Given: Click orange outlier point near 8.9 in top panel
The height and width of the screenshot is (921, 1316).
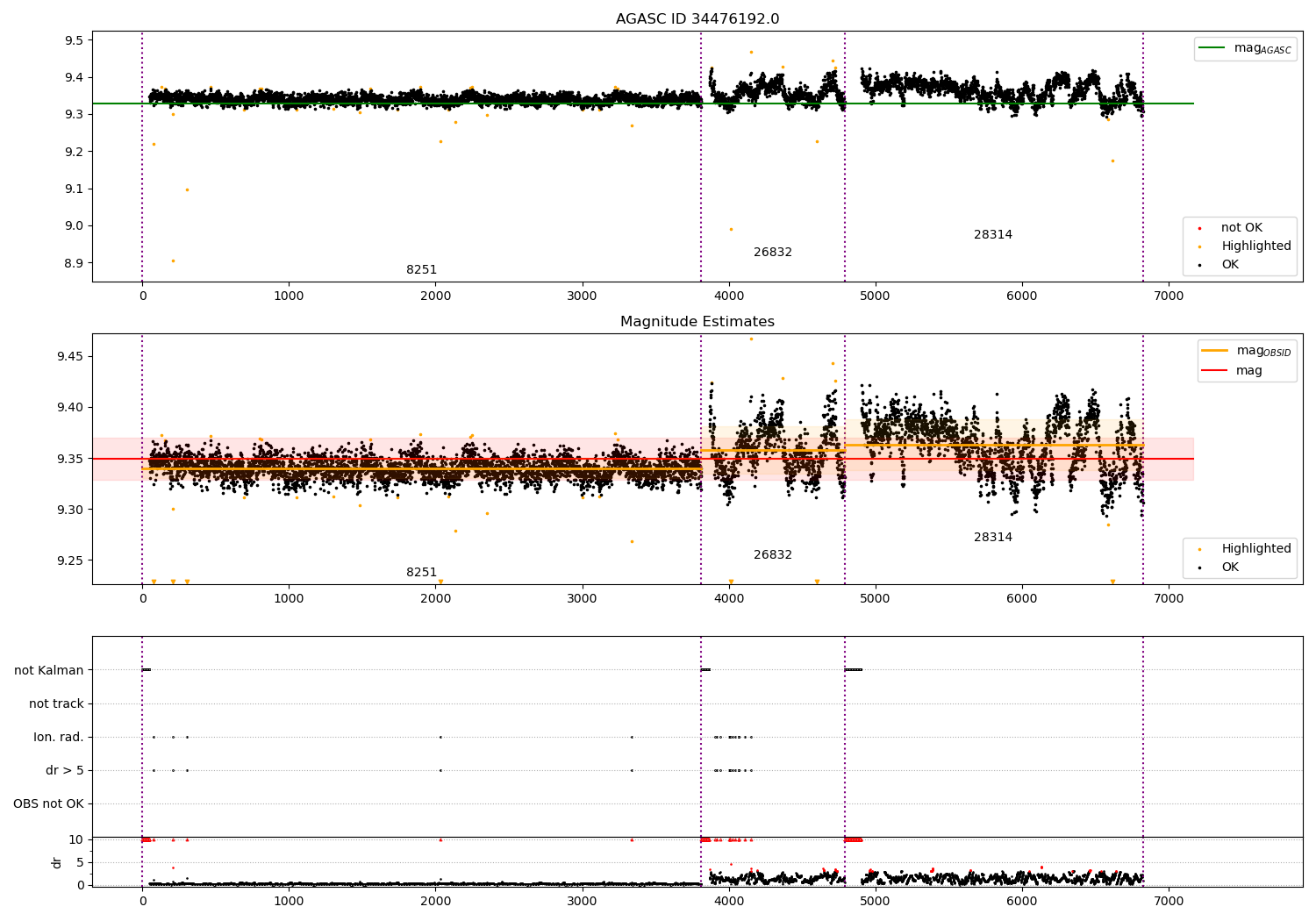Looking at the screenshot, I should tap(173, 261).
